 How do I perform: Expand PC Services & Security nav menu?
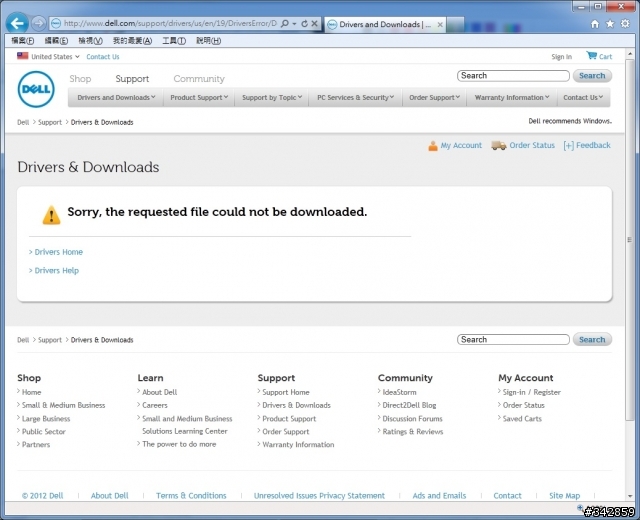356,98
